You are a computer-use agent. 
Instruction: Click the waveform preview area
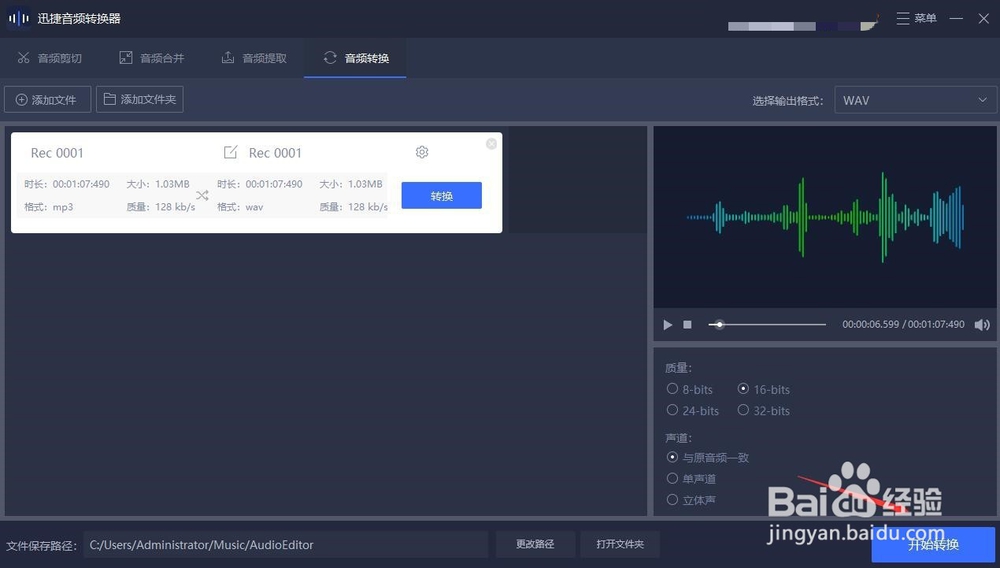[x=825, y=217]
